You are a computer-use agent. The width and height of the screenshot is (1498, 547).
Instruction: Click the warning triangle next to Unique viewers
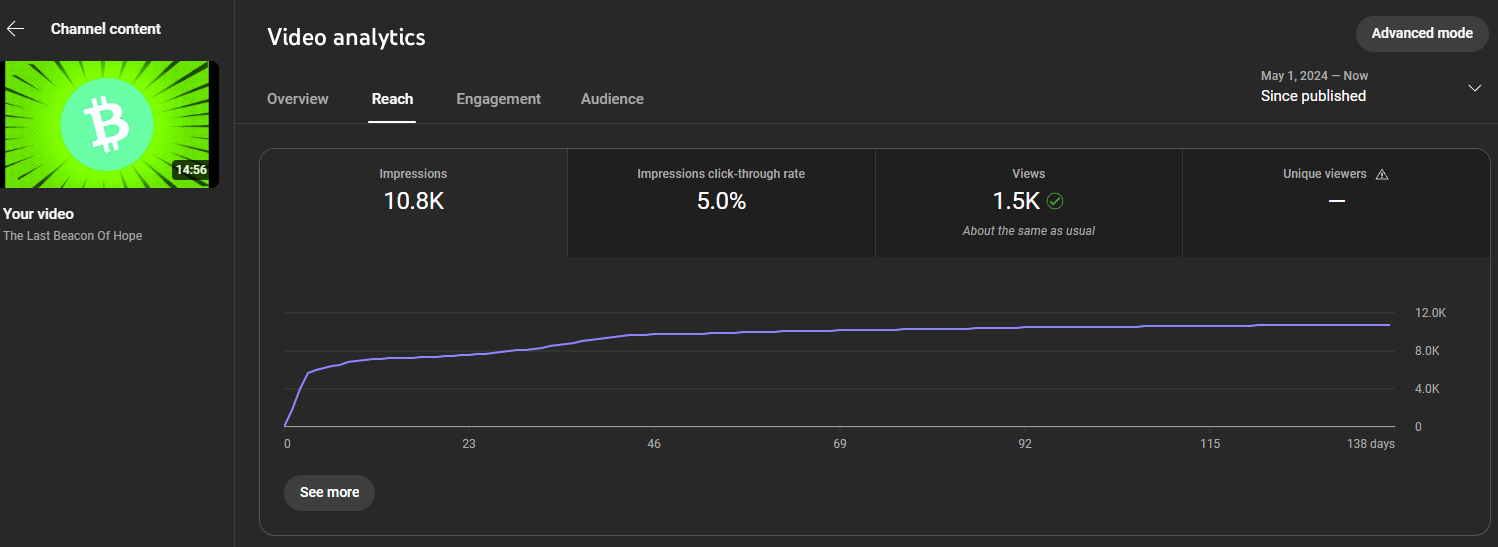1382,174
